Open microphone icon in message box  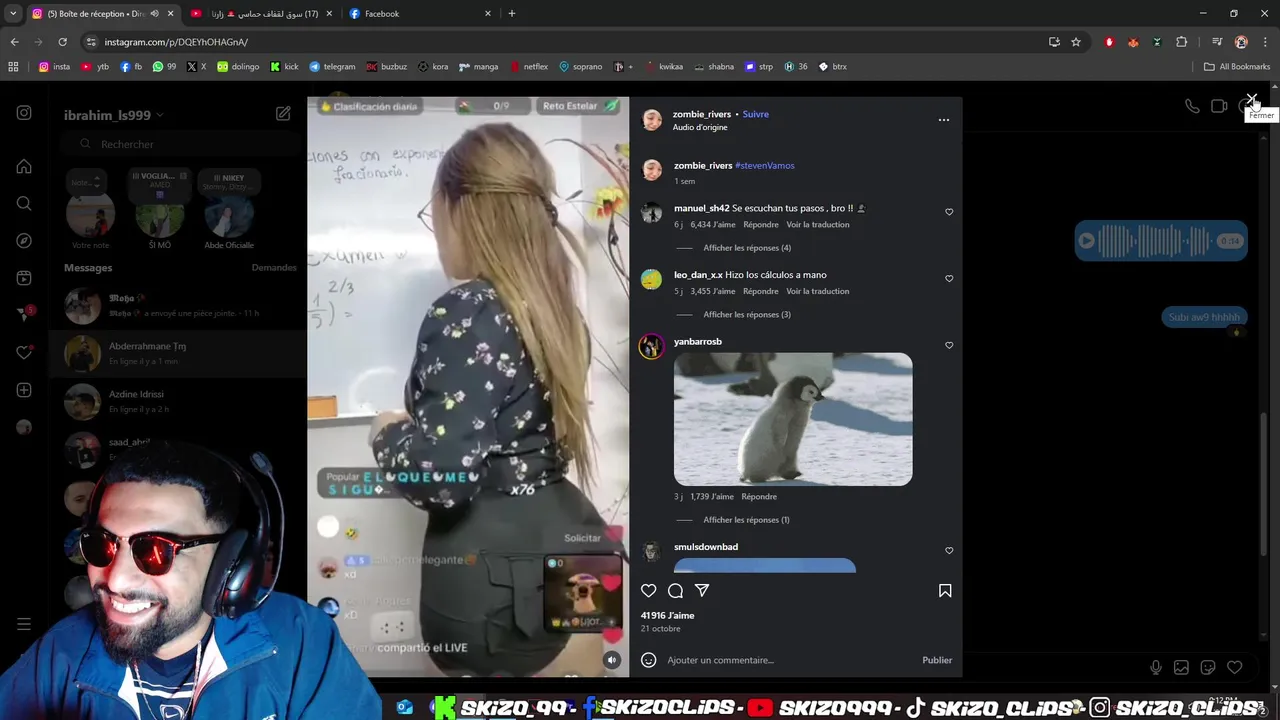click(x=1156, y=667)
